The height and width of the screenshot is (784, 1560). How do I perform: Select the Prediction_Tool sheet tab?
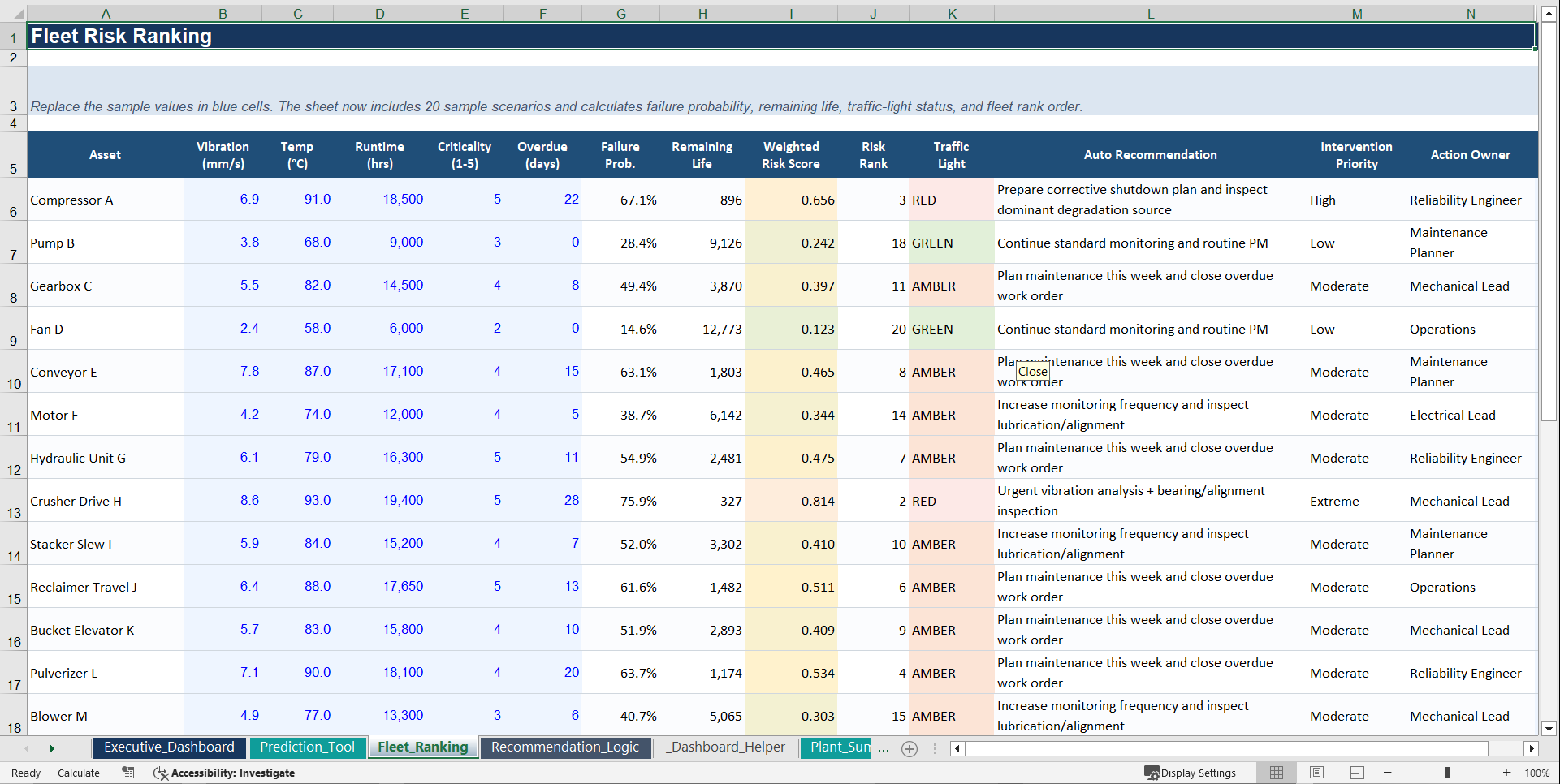pos(308,747)
